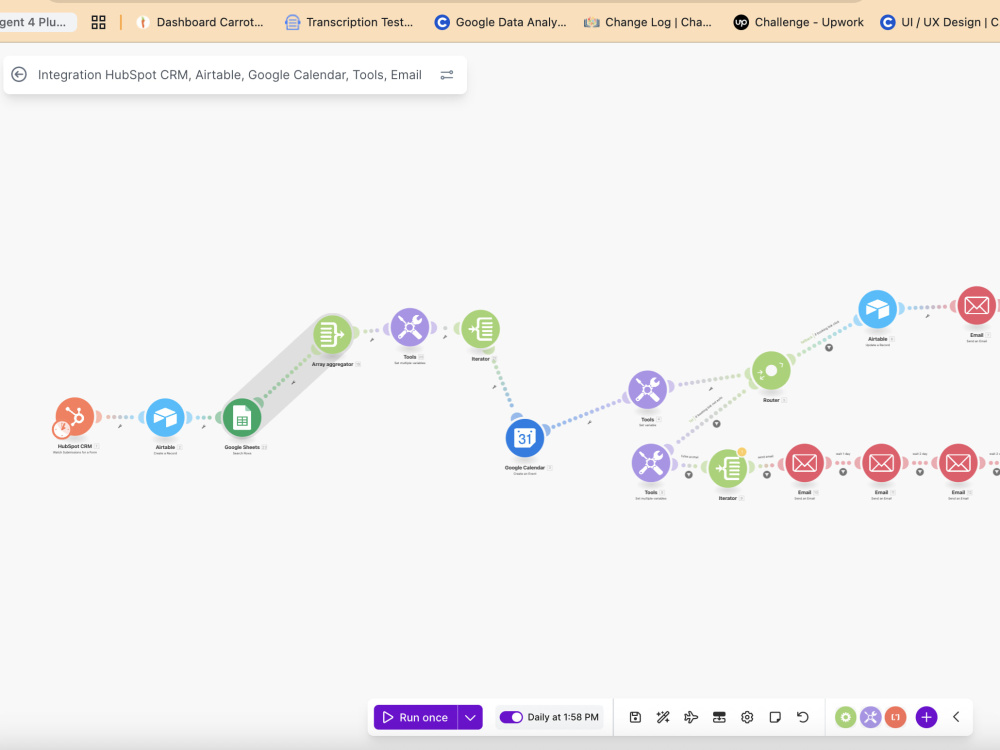
Task: Open the wait 1 day filter icon
Action: point(843,472)
